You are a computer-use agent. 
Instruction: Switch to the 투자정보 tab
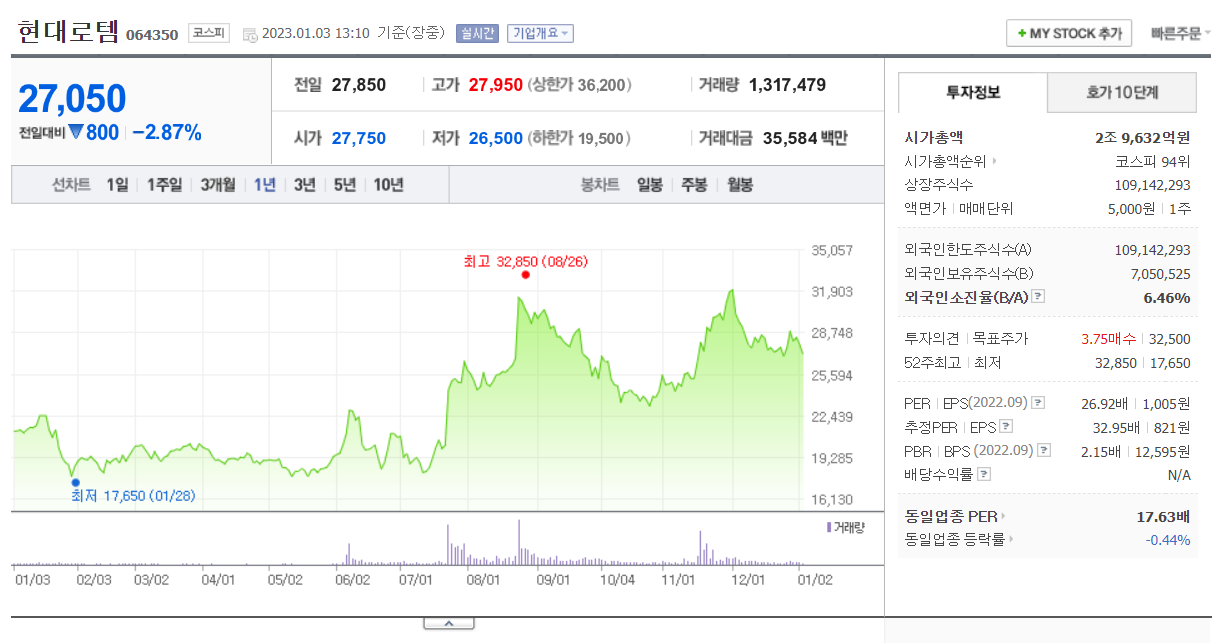pyautogui.click(x=973, y=92)
